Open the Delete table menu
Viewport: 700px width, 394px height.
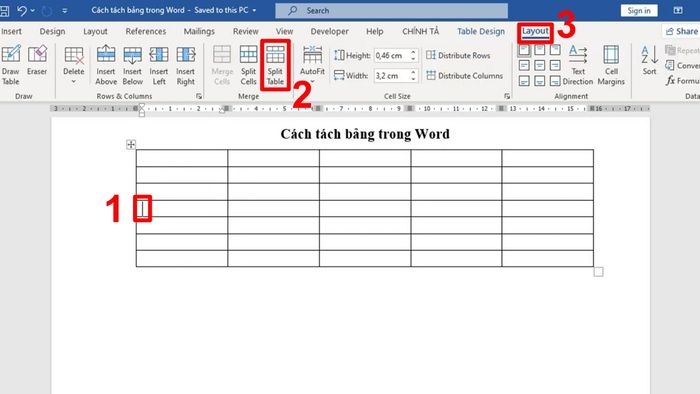pyautogui.click(x=74, y=65)
